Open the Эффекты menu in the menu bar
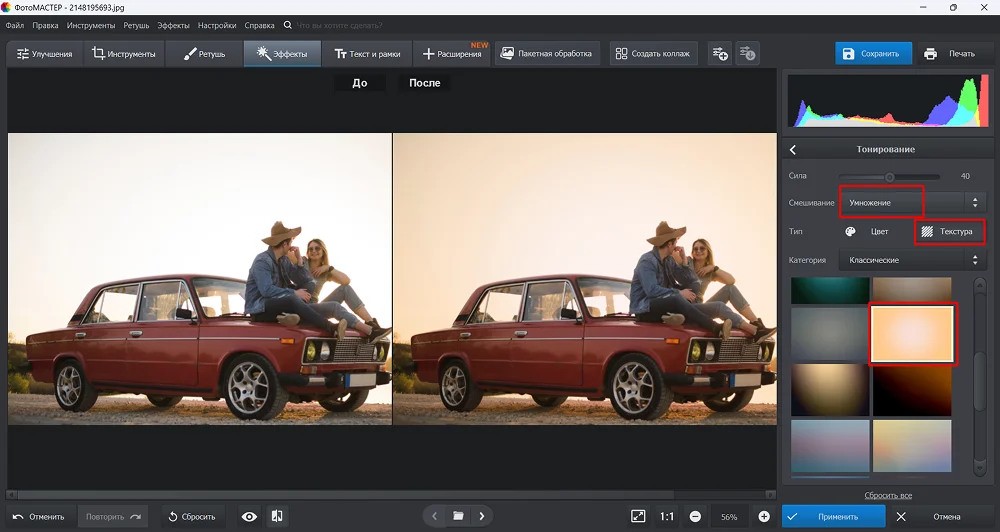Image resolution: width=1000 pixels, height=532 pixels. tap(173, 26)
